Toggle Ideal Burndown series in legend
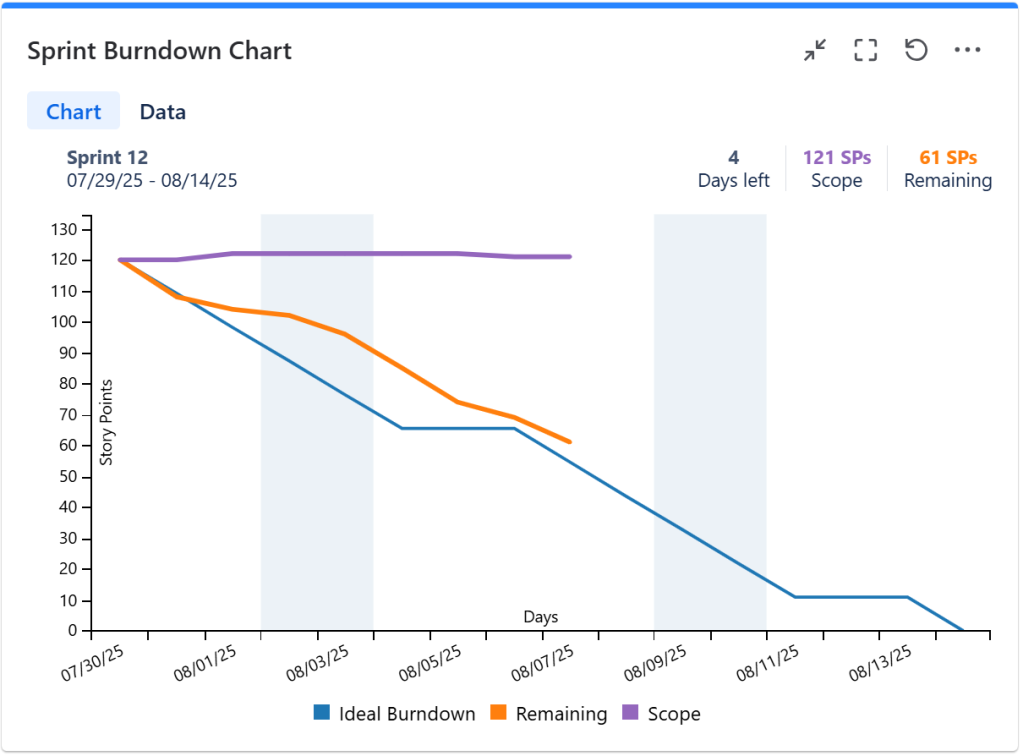The image size is (1023, 756). click(395, 714)
